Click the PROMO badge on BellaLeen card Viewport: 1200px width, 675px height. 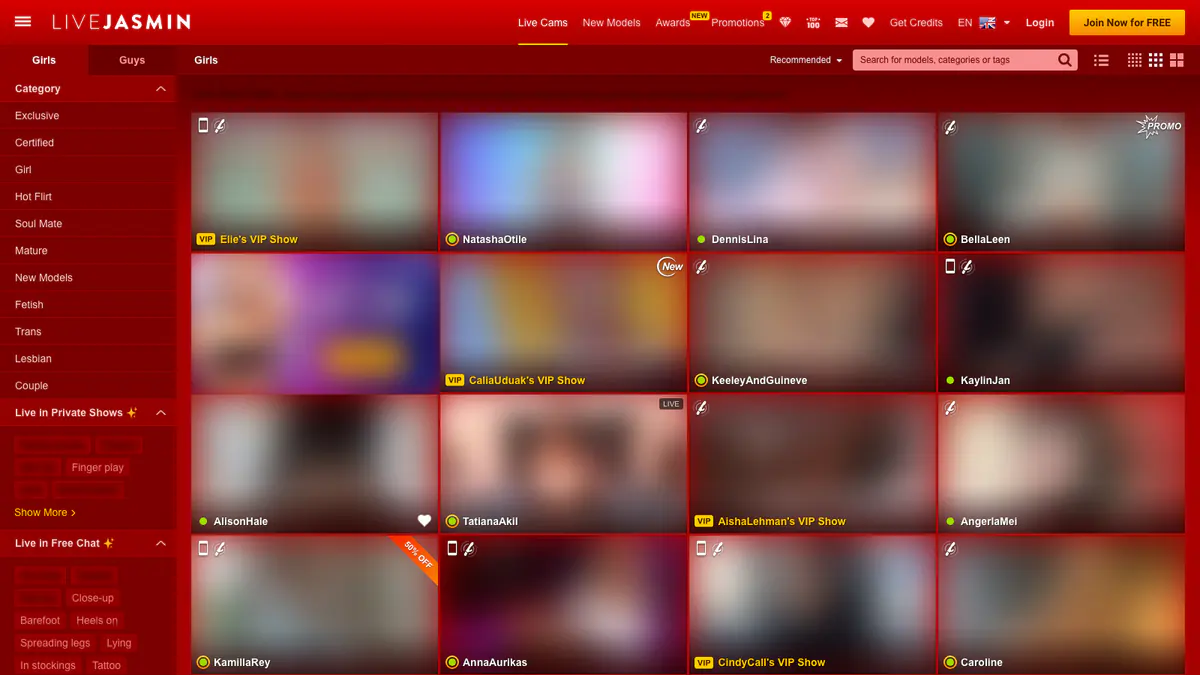[1159, 126]
